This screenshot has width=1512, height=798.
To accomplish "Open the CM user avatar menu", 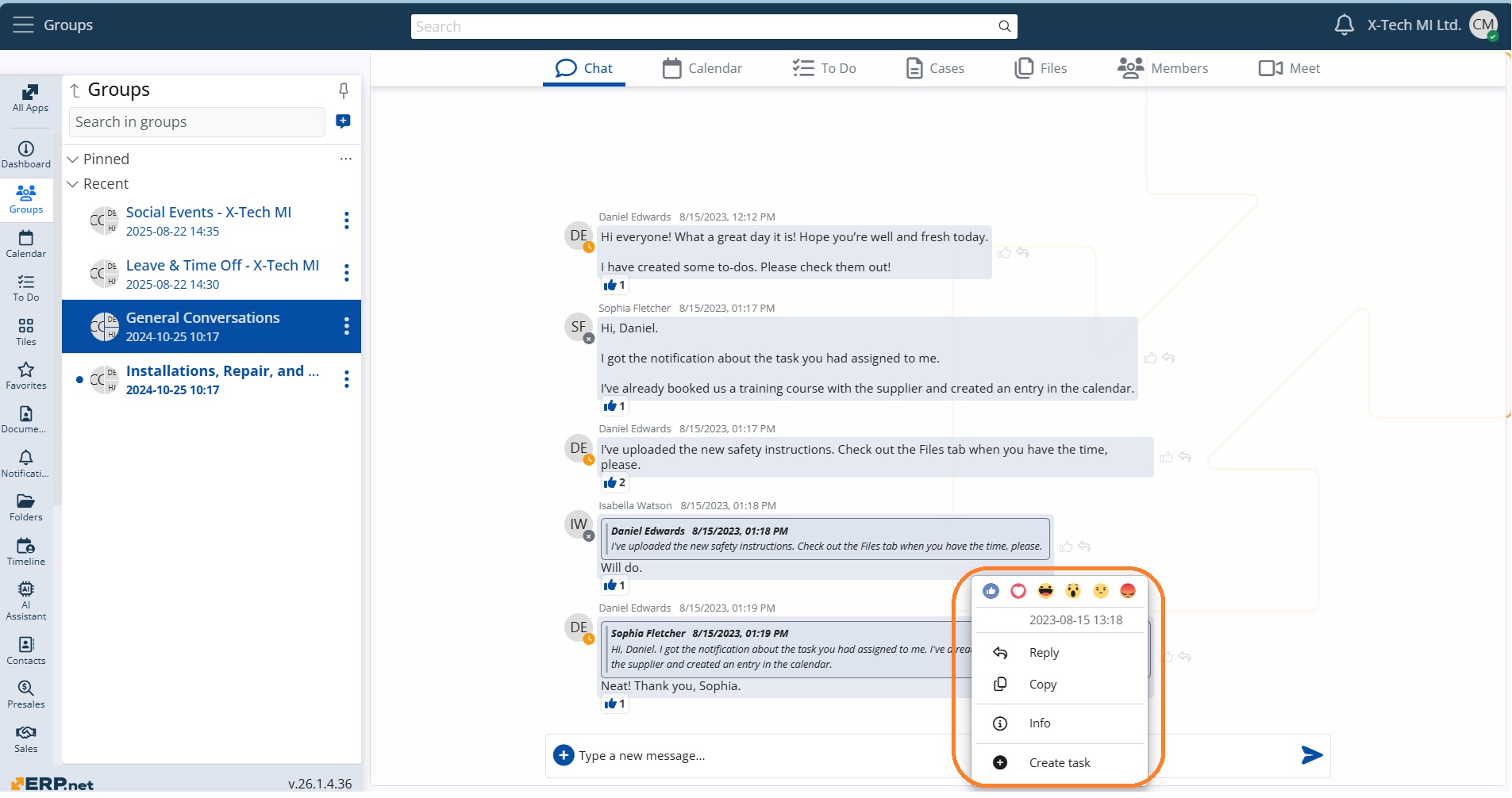I will coord(1483,25).
